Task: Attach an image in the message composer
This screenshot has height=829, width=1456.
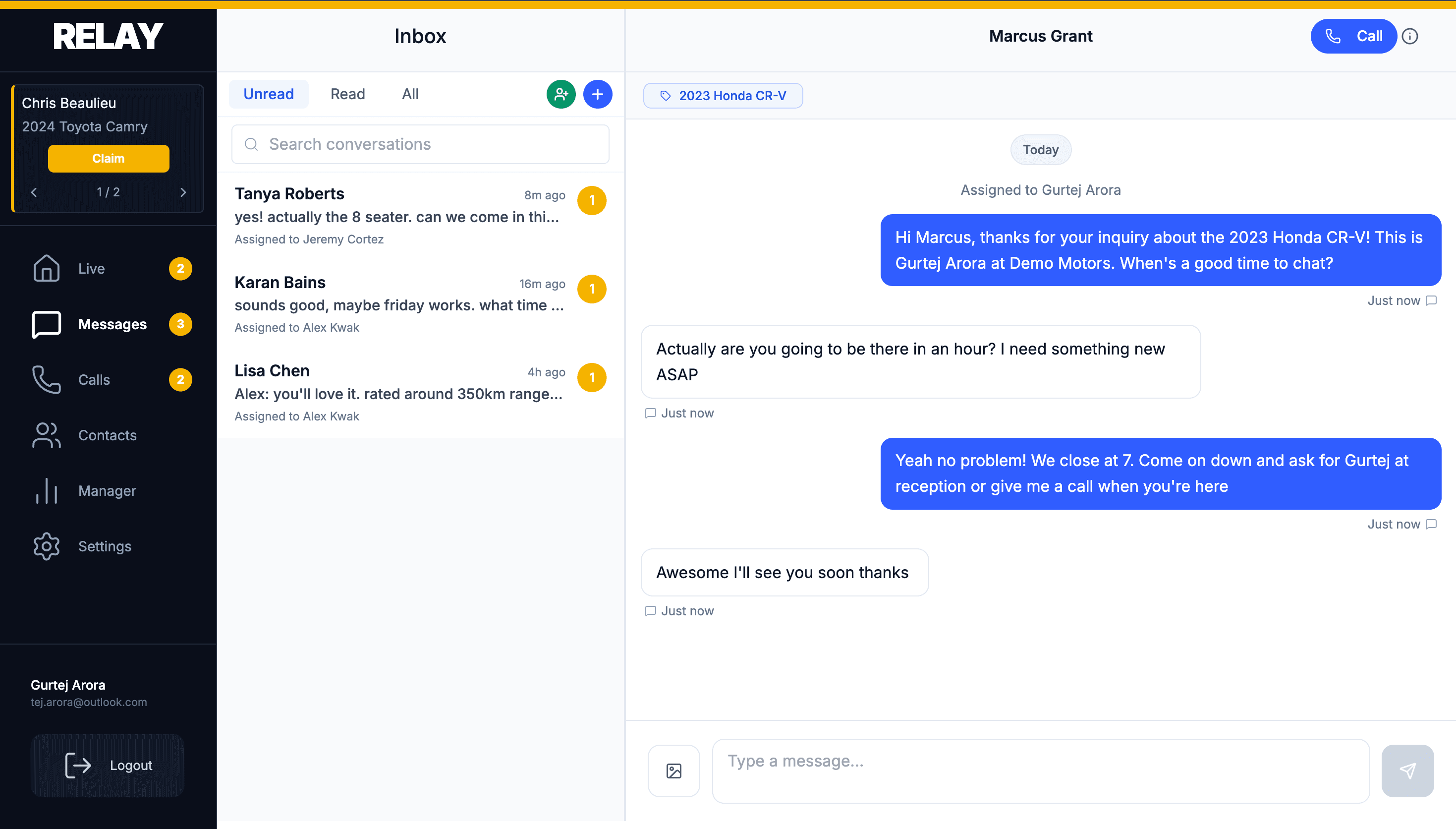Action: coord(673,770)
